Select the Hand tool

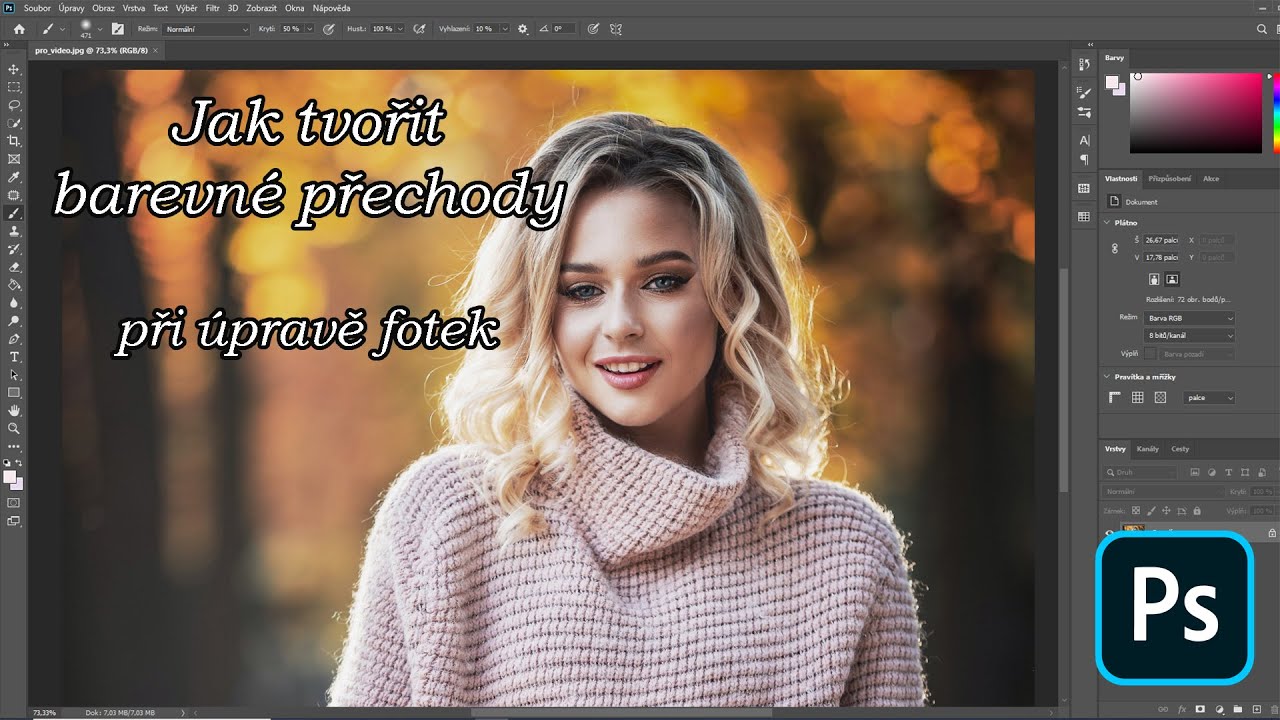14,410
